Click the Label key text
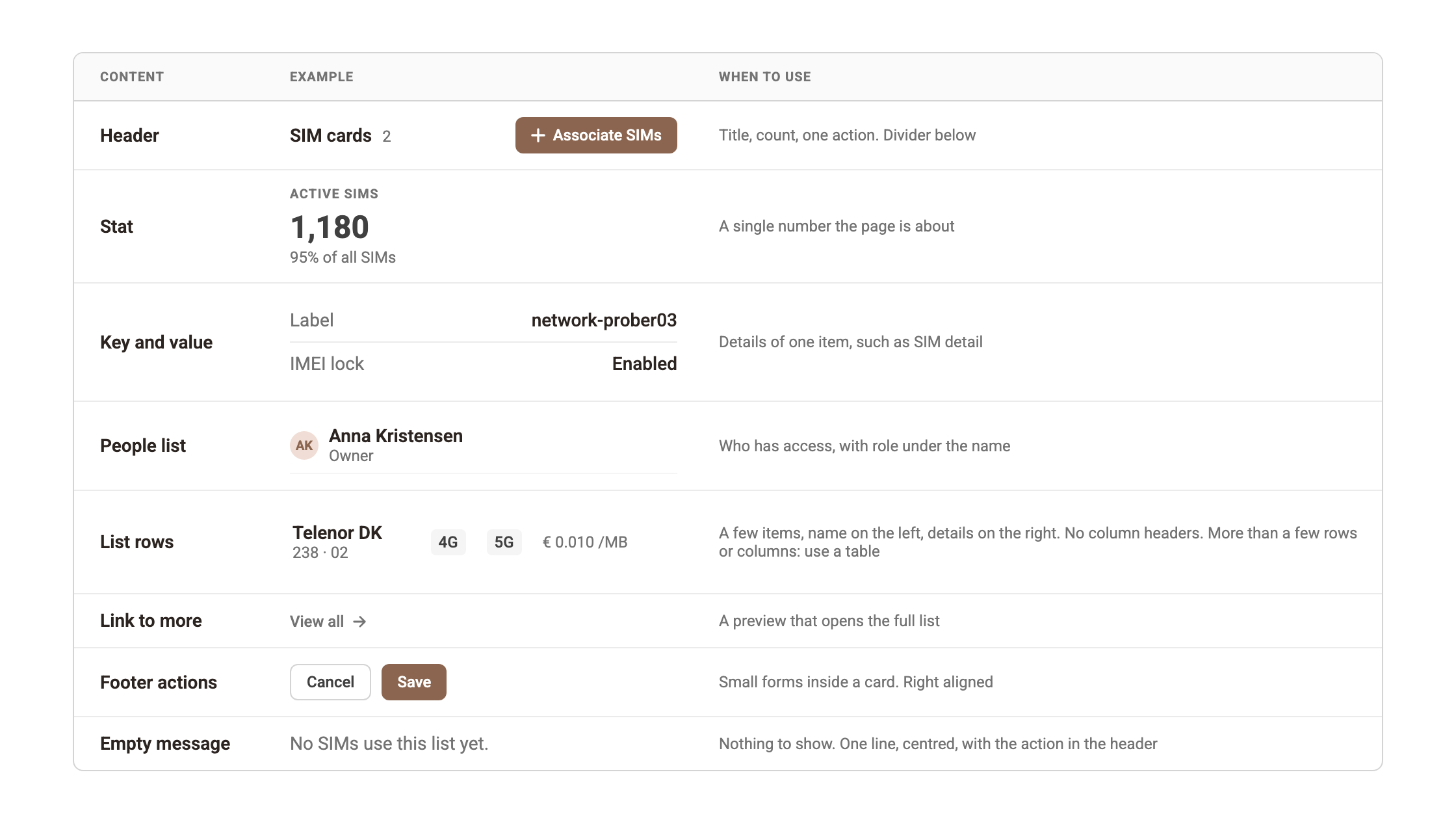Screen dimensions: 1456x833 point(312,320)
